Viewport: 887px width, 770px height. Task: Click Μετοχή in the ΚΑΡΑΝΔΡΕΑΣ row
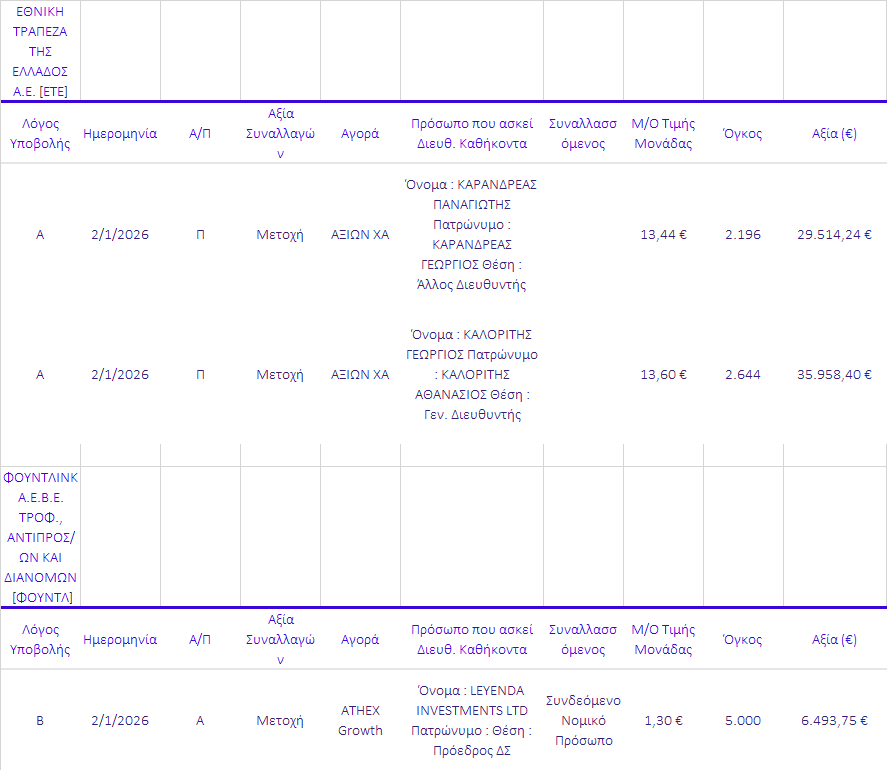point(280,234)
